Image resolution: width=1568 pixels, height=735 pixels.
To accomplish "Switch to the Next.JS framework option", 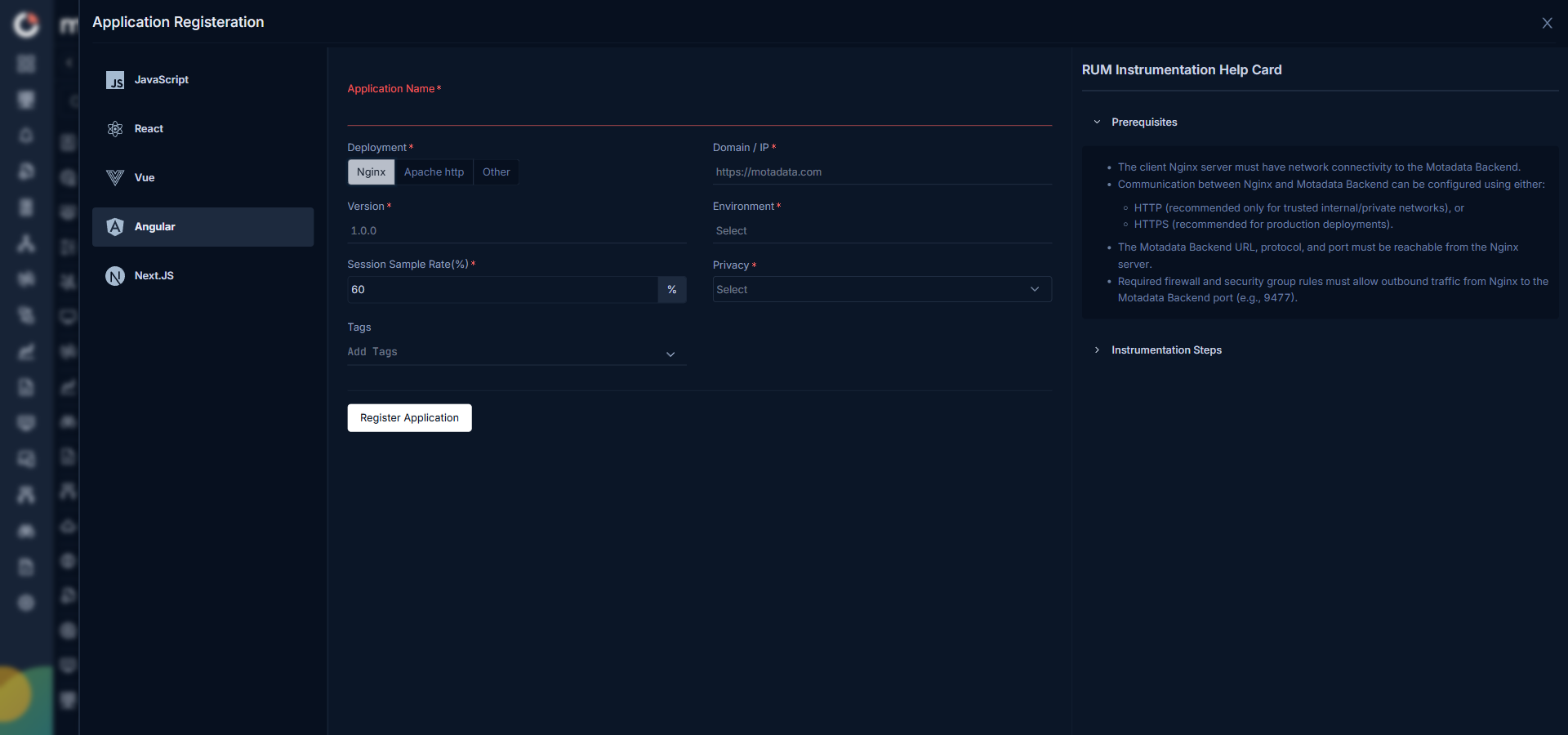I will 203,276.
